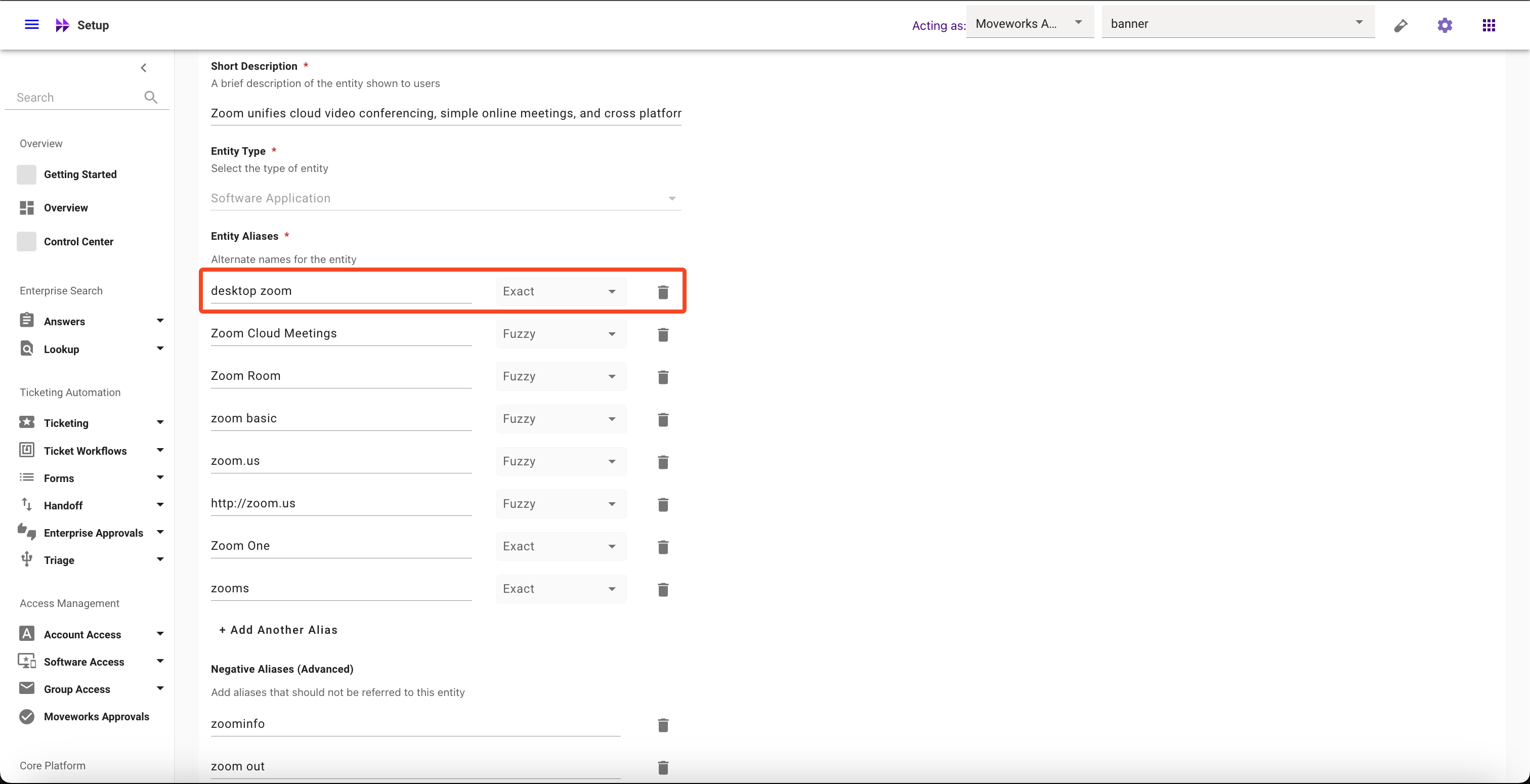Remove the 'zoominfo' negative alias

(663, 725)
